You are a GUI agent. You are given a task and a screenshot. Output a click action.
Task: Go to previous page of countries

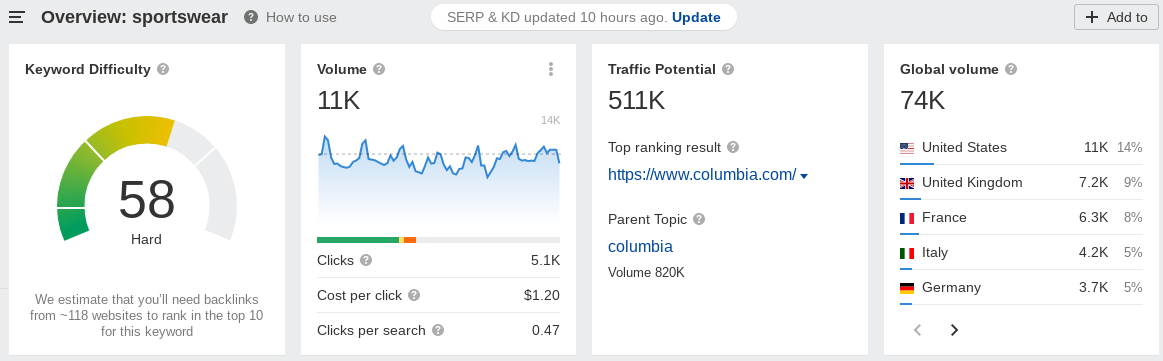point(917,330)
